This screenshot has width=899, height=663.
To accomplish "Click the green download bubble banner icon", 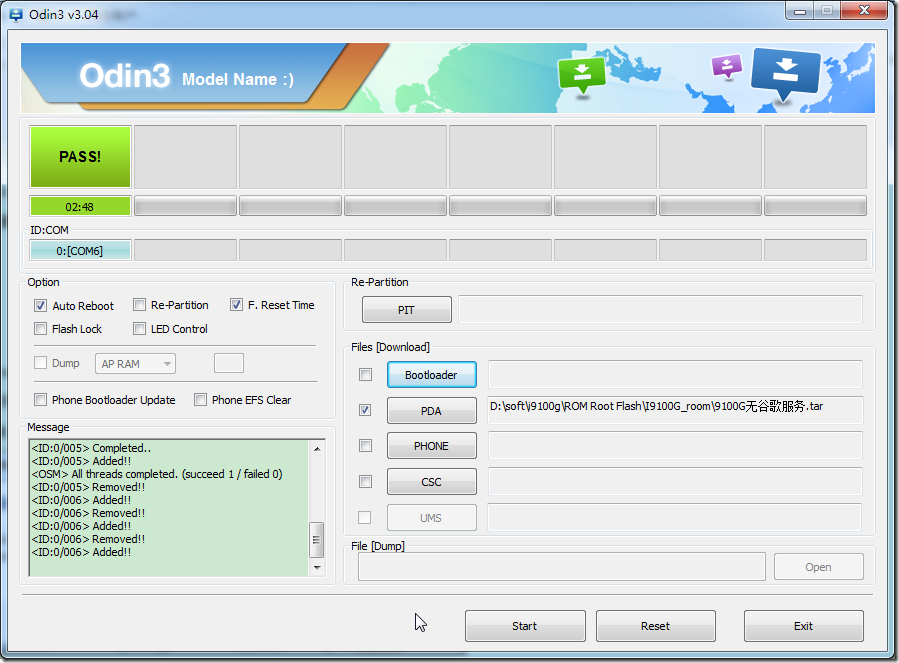I will tap(581, 76).
